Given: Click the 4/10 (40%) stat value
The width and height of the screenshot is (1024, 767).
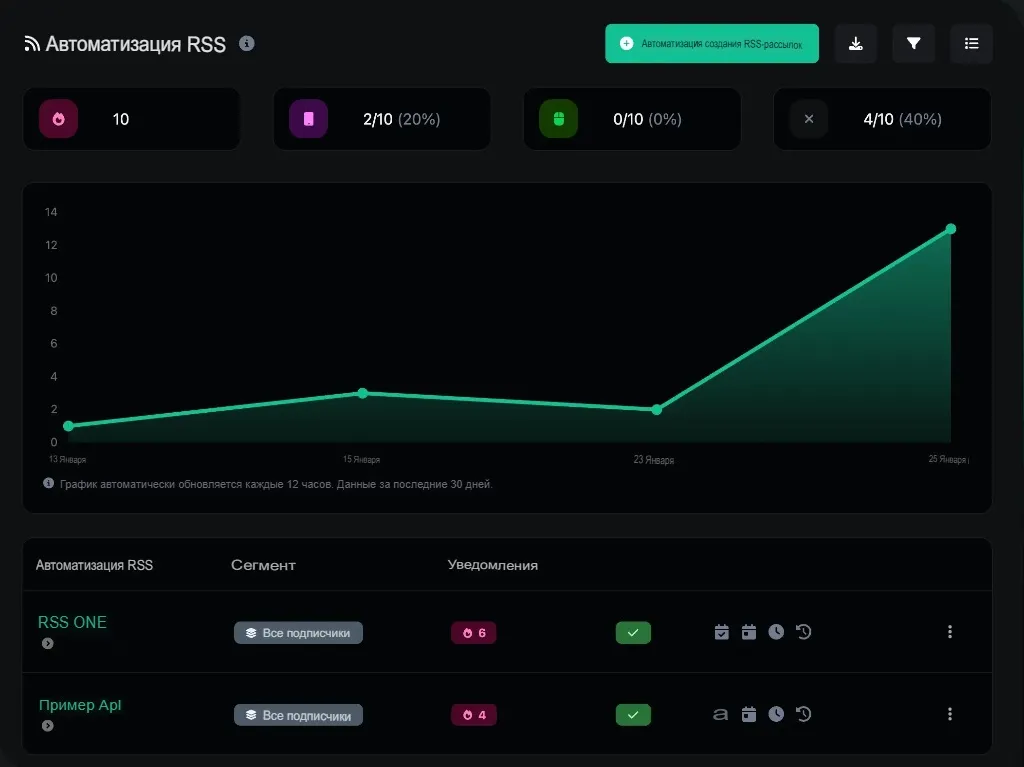Looking at the screenshot, I should [903, 120].
